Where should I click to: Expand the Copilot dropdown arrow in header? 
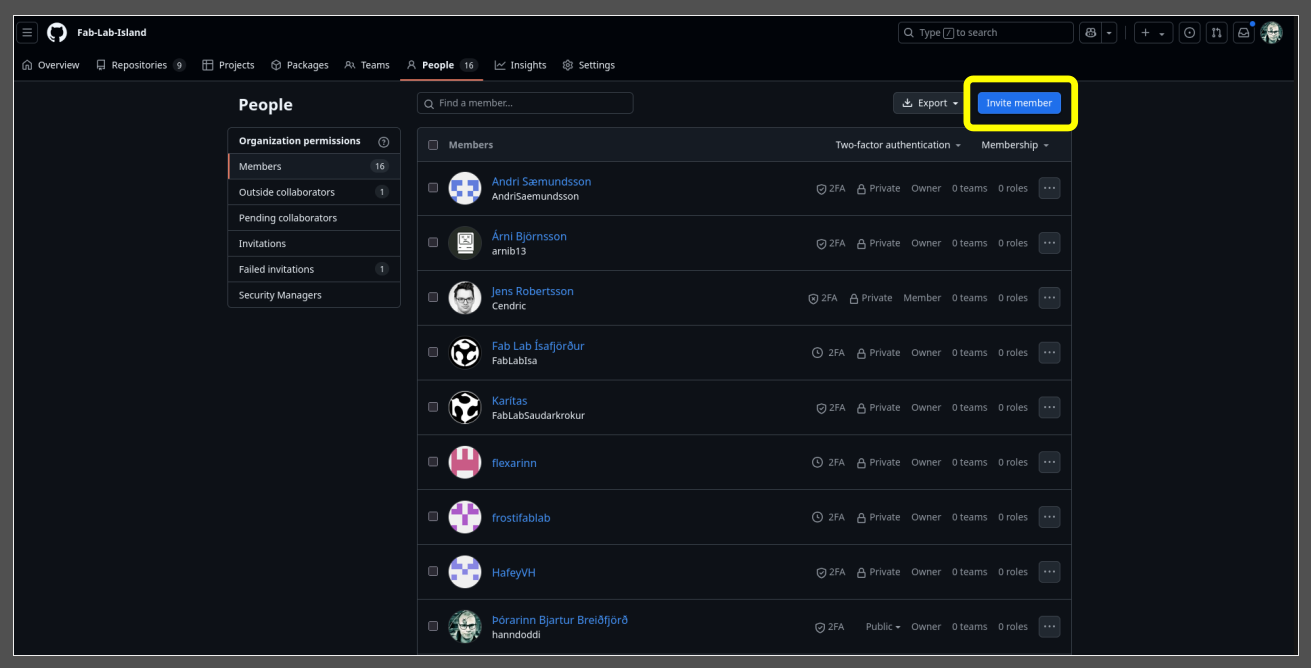coord(1109,33)
